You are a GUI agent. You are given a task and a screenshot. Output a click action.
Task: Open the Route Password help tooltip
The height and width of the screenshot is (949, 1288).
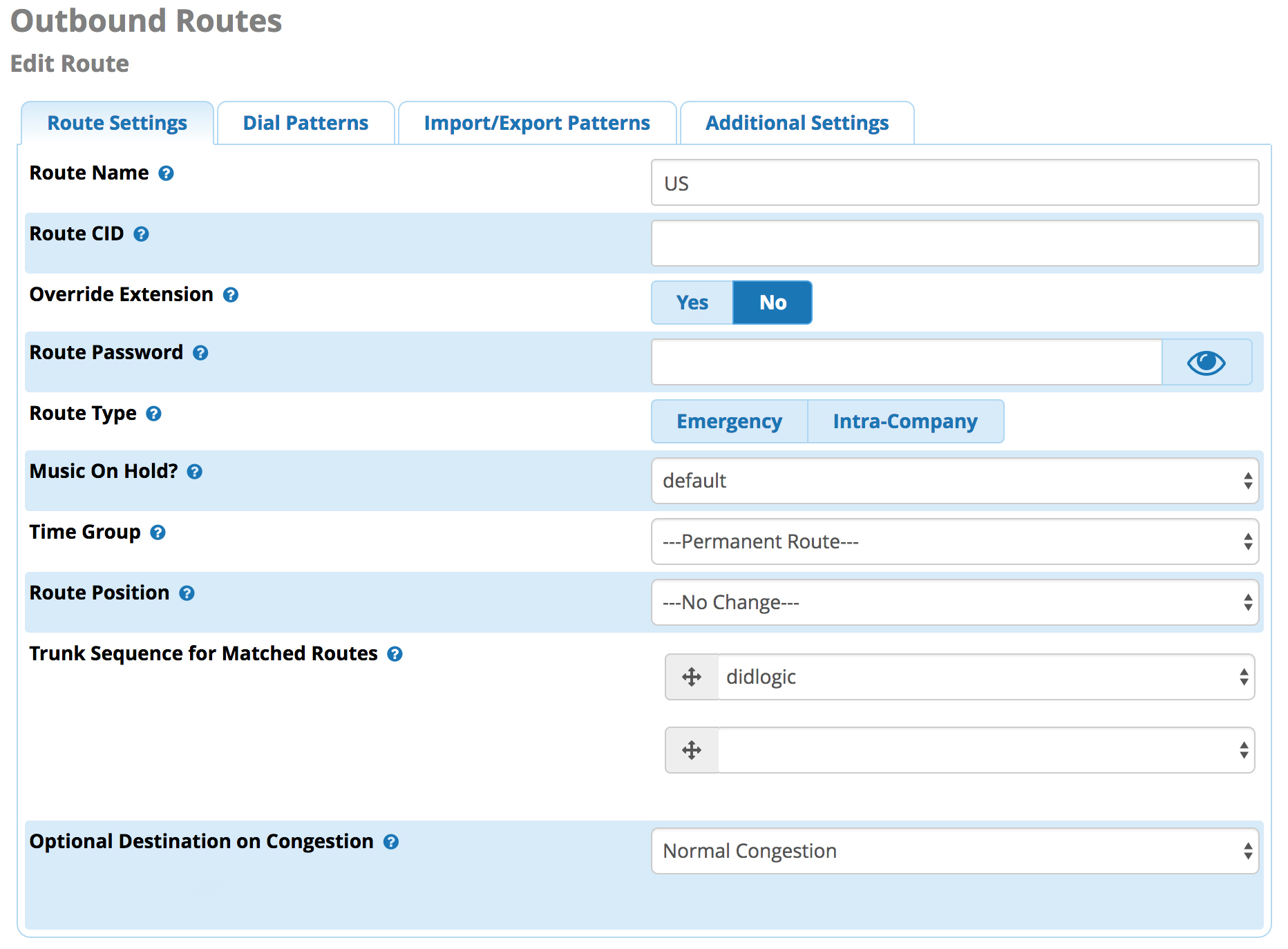pyautogui.click(x=200, y=354)
